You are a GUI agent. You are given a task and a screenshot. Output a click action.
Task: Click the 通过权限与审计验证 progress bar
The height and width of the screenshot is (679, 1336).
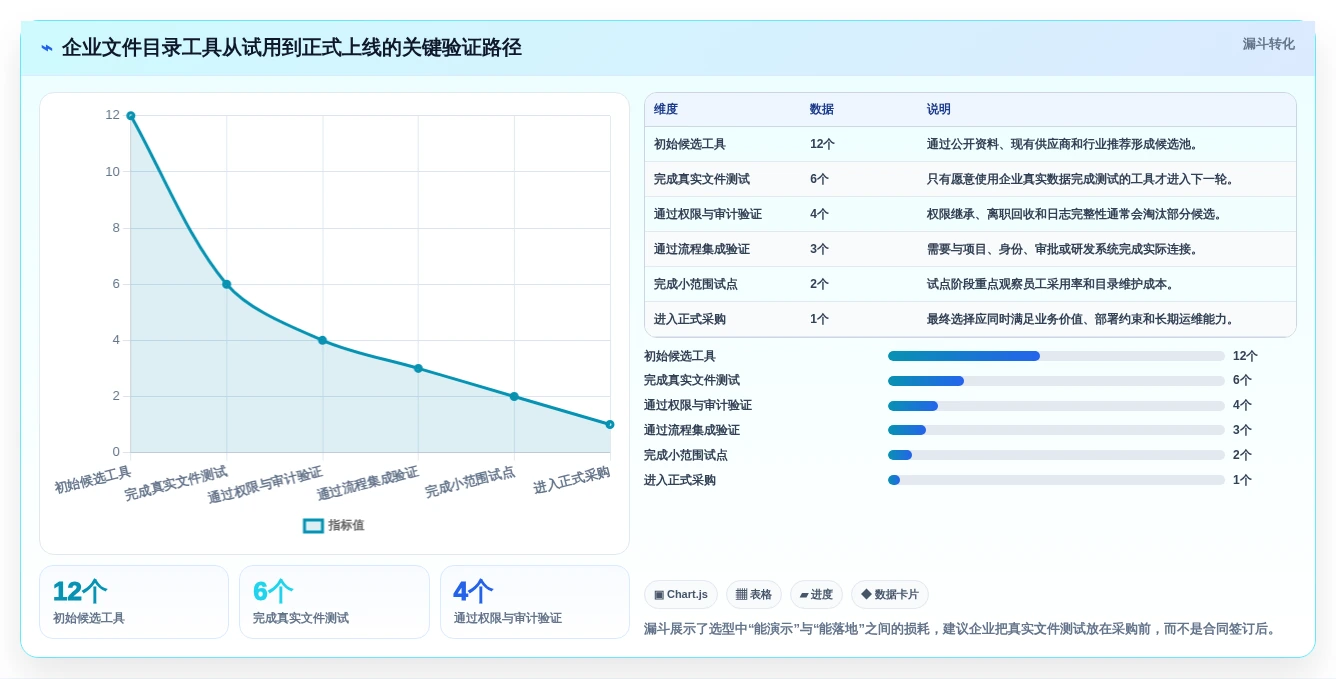(x=1056, y=406)
